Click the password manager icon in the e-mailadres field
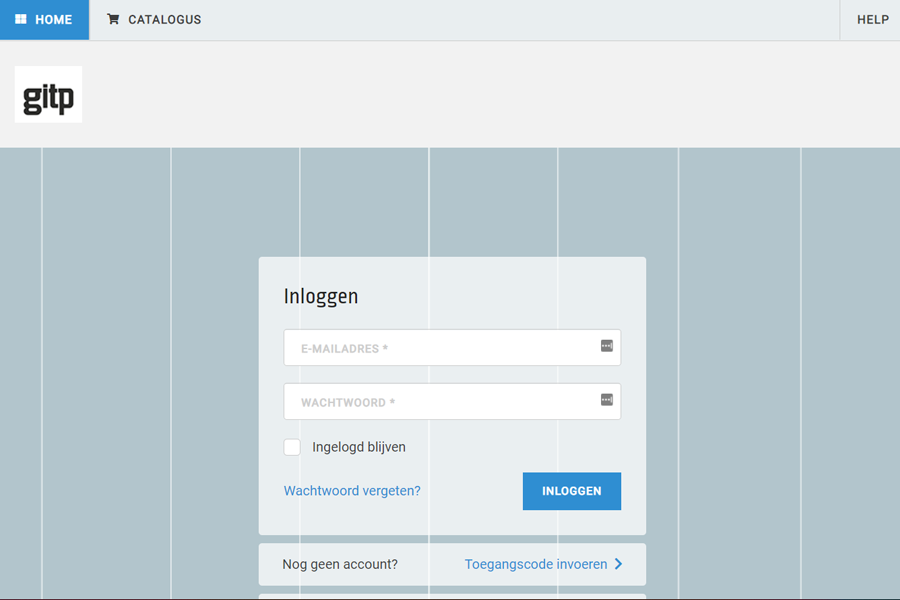900x600 pixels. pyautogui.click(x=607, y=346)
